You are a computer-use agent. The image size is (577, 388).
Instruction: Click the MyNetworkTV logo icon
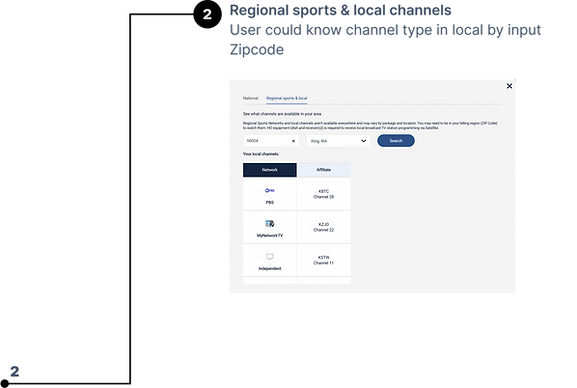coord(270,223)
